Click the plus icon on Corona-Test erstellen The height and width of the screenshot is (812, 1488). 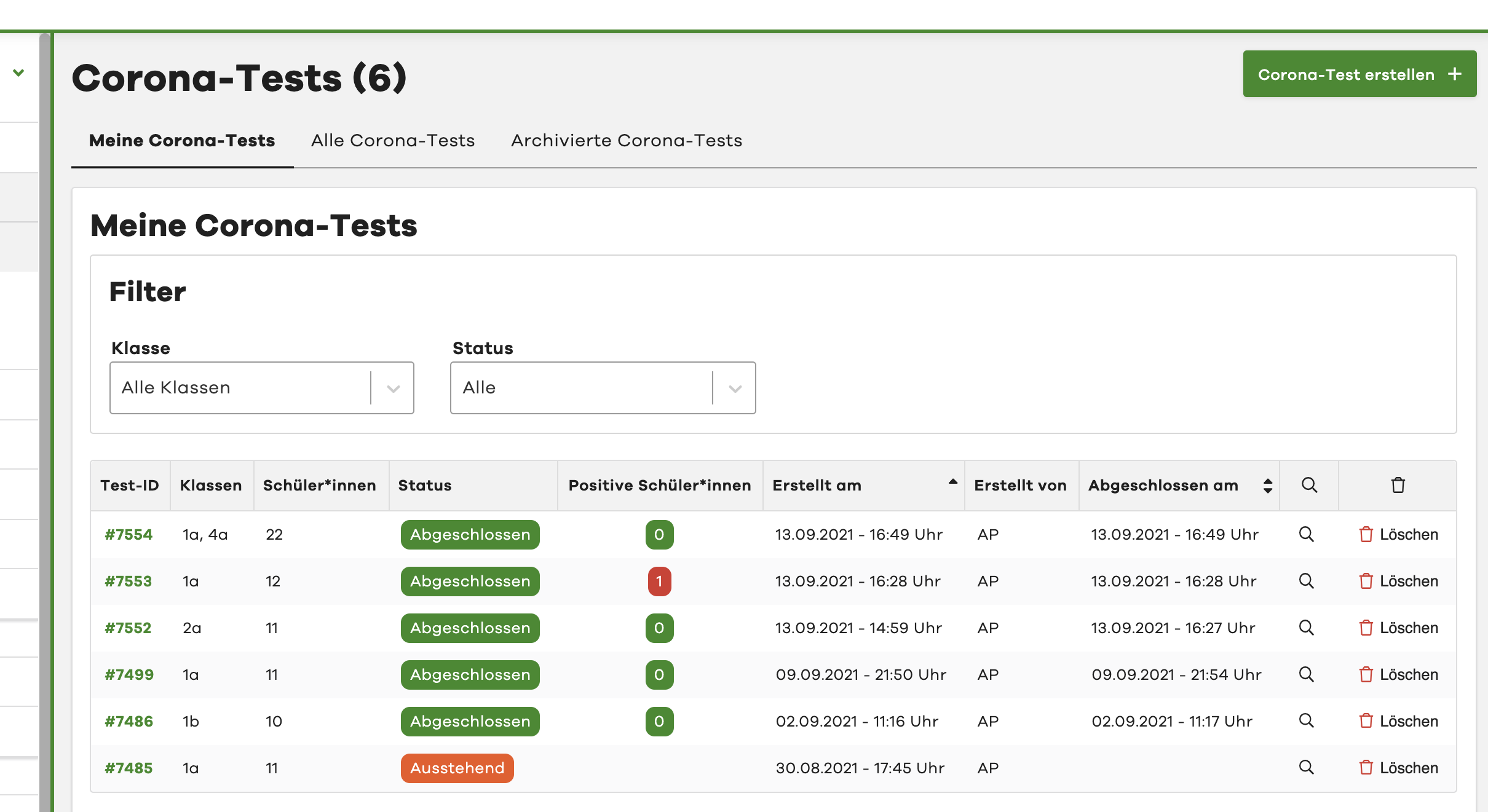[1455, 74]
